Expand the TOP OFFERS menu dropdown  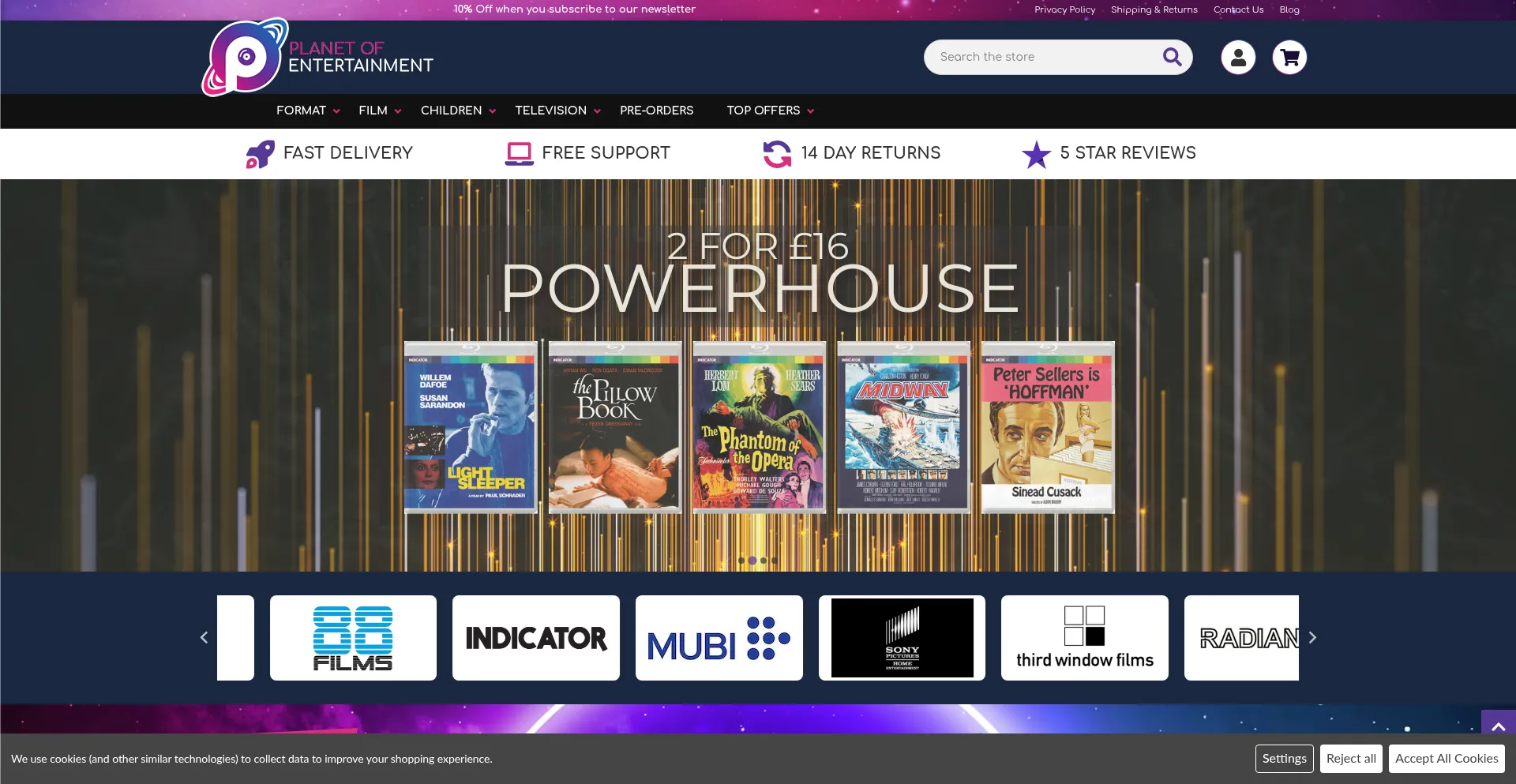[x=770, y=111]
